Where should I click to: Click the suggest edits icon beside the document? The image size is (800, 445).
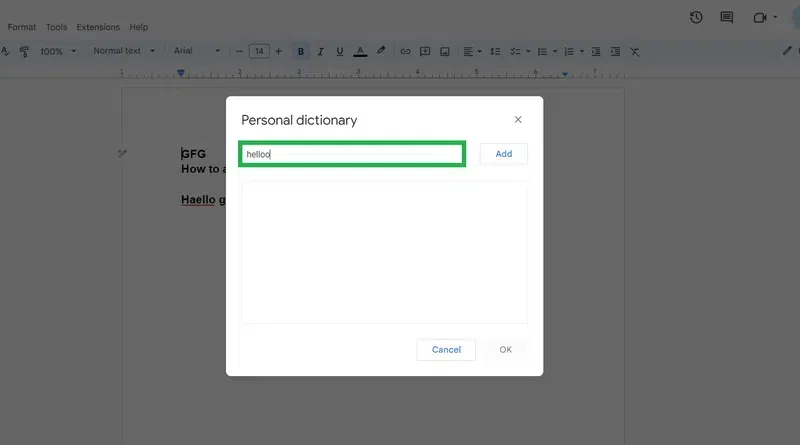[122, 153]
